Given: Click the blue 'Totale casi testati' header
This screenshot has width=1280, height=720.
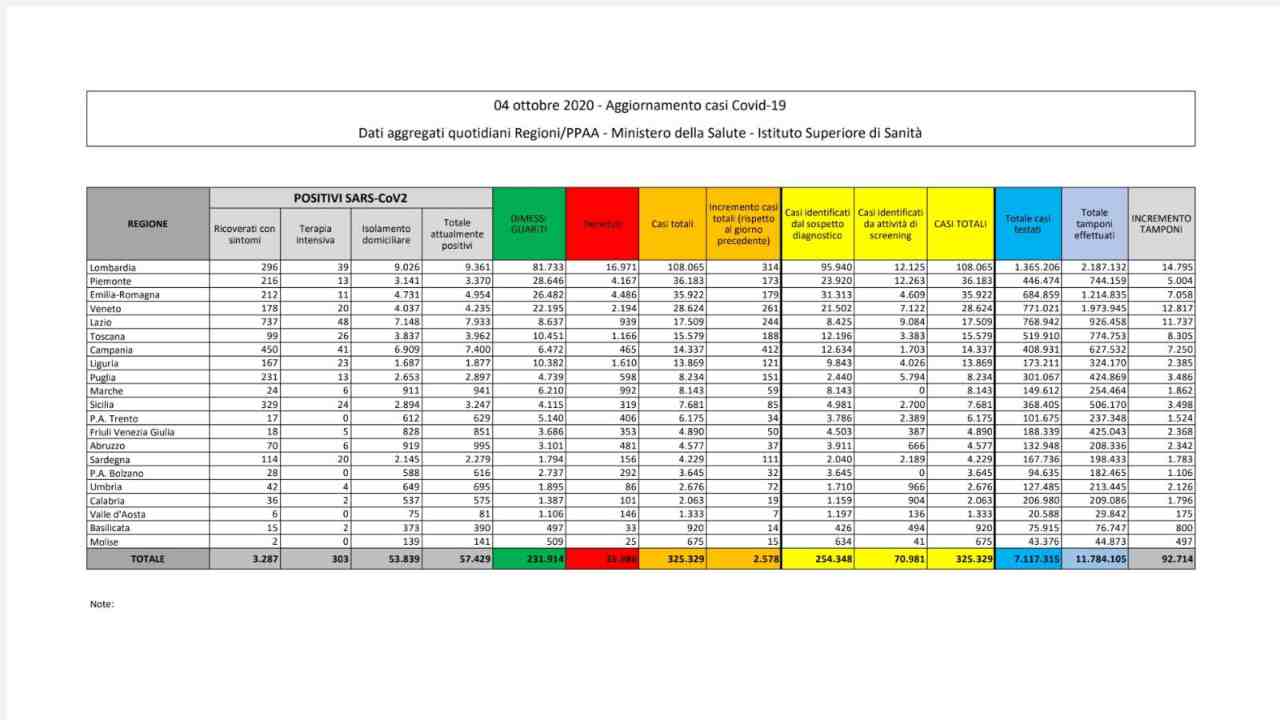Looking at the screenshot, I should coord(1028,224).
